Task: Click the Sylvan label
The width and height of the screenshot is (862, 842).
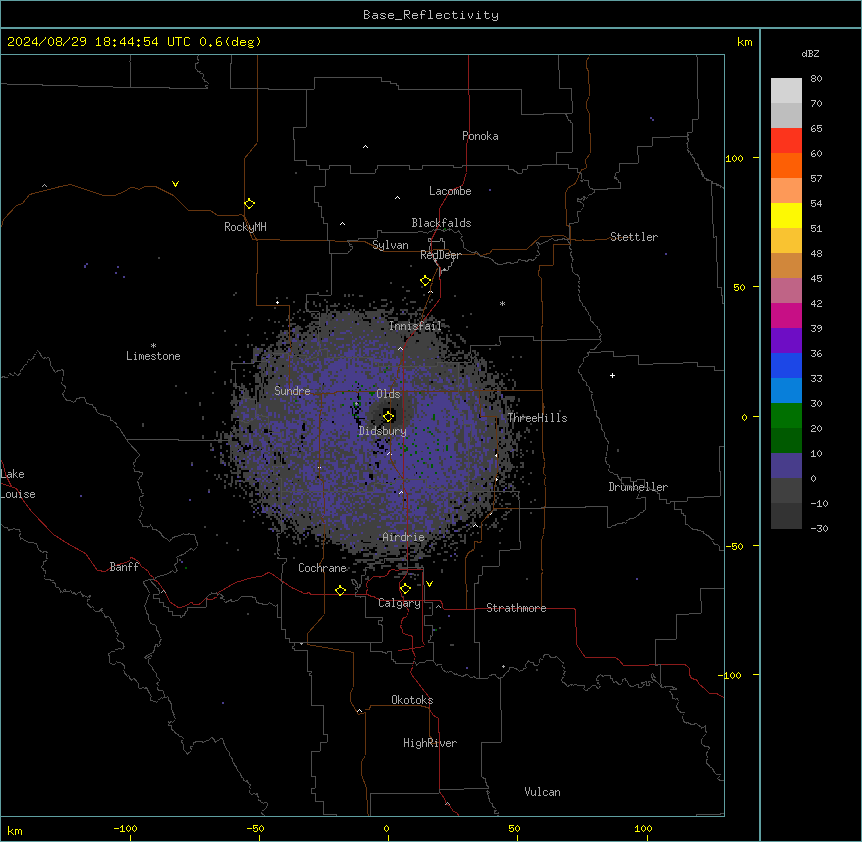Action: point(390,245)
